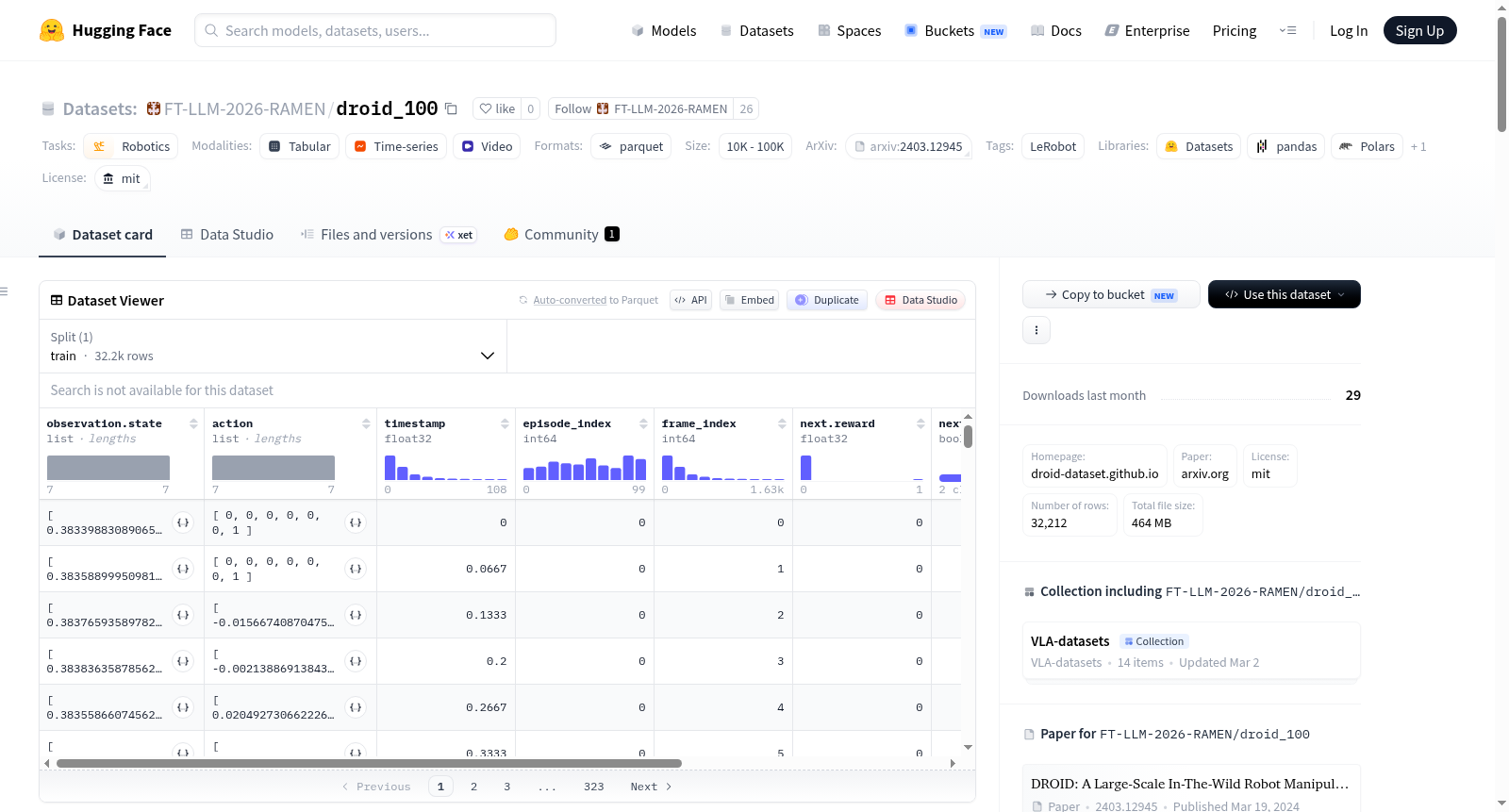Screen dimensions: 1509x812
Task: Click the table's horizontal scrollbar
Action: [x=369, y=763]
